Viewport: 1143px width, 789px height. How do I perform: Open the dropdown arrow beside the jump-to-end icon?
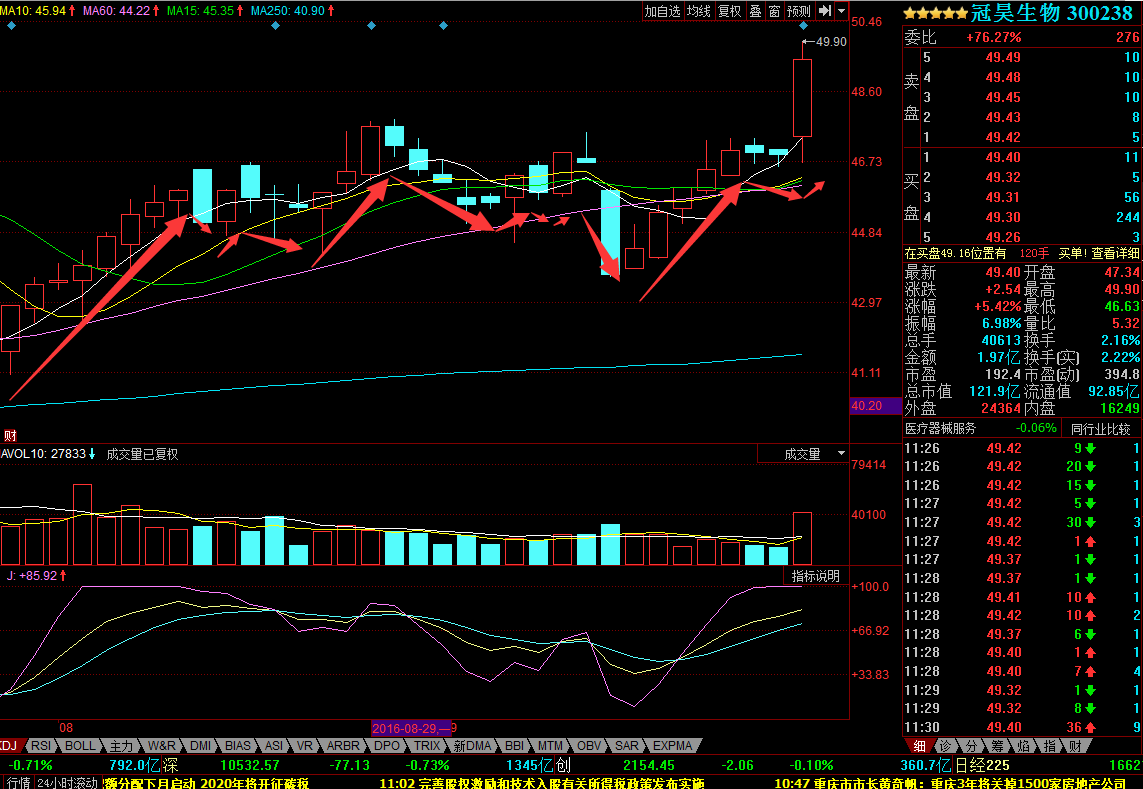pyautogui.click(x=842, y=11)
